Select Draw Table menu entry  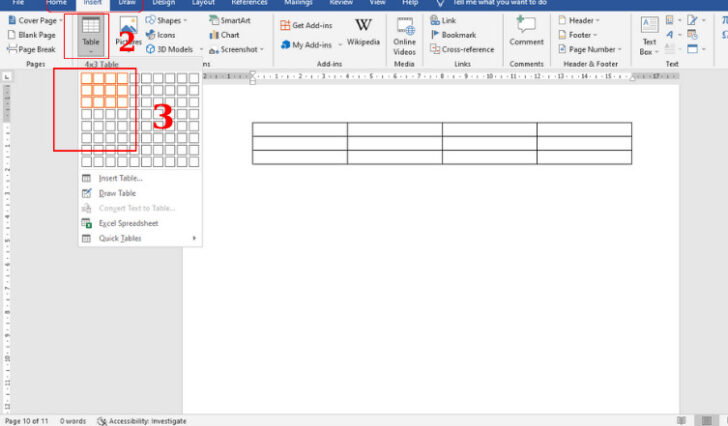(117, 193)
